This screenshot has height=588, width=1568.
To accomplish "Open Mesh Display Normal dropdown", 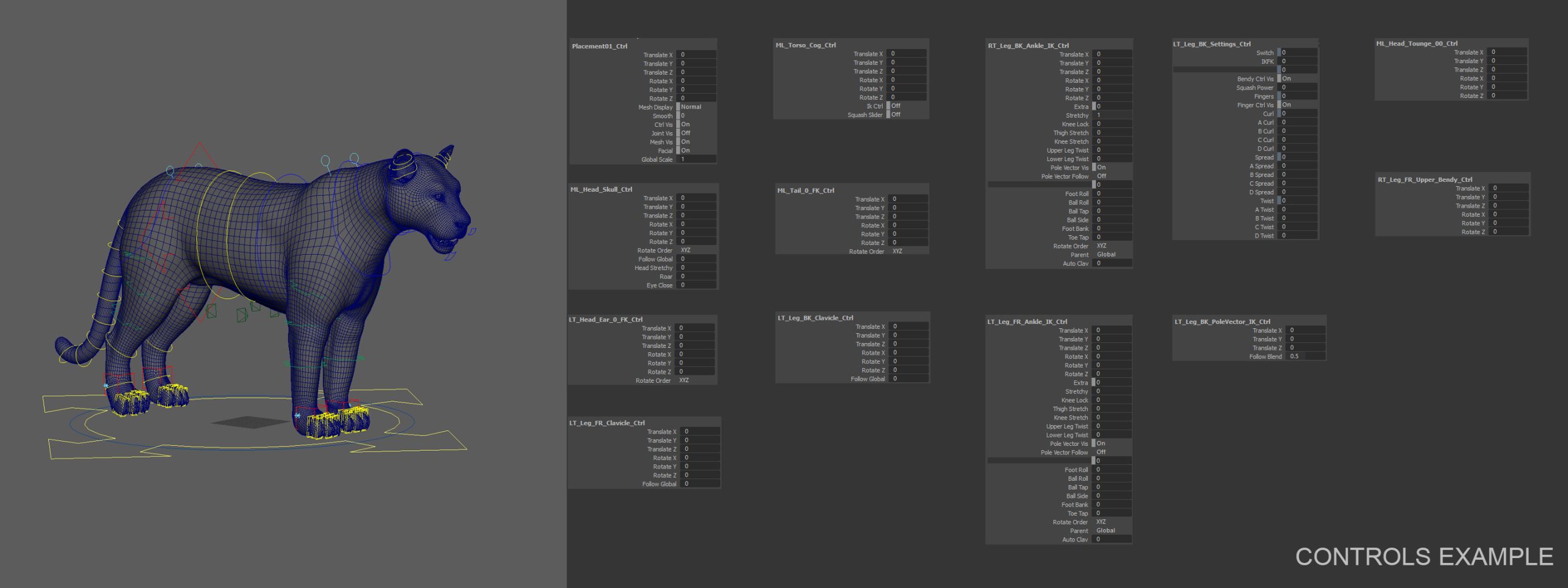I will [x=696, y=107].
